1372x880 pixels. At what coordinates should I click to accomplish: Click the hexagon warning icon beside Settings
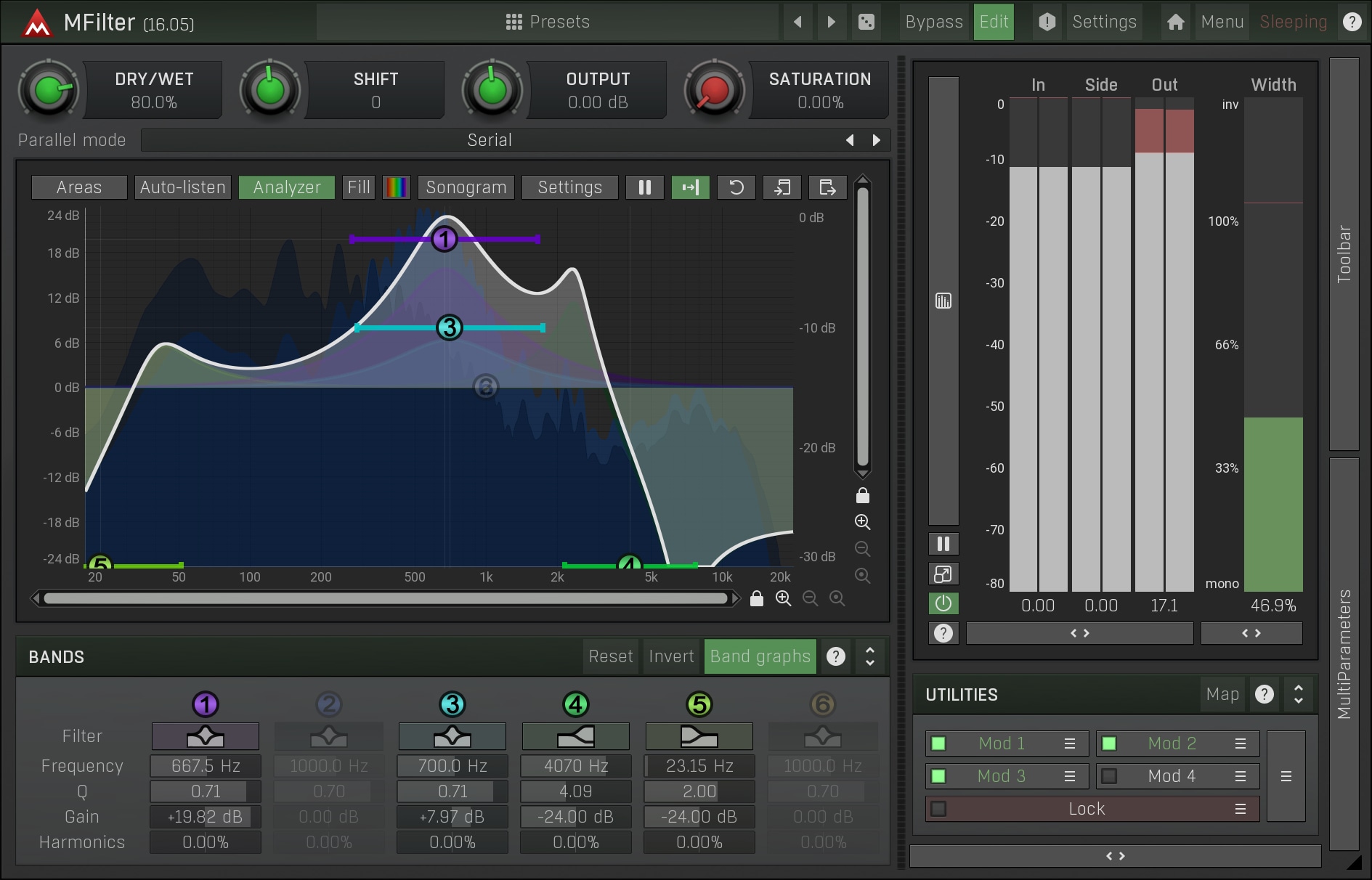coord(1047,22)
